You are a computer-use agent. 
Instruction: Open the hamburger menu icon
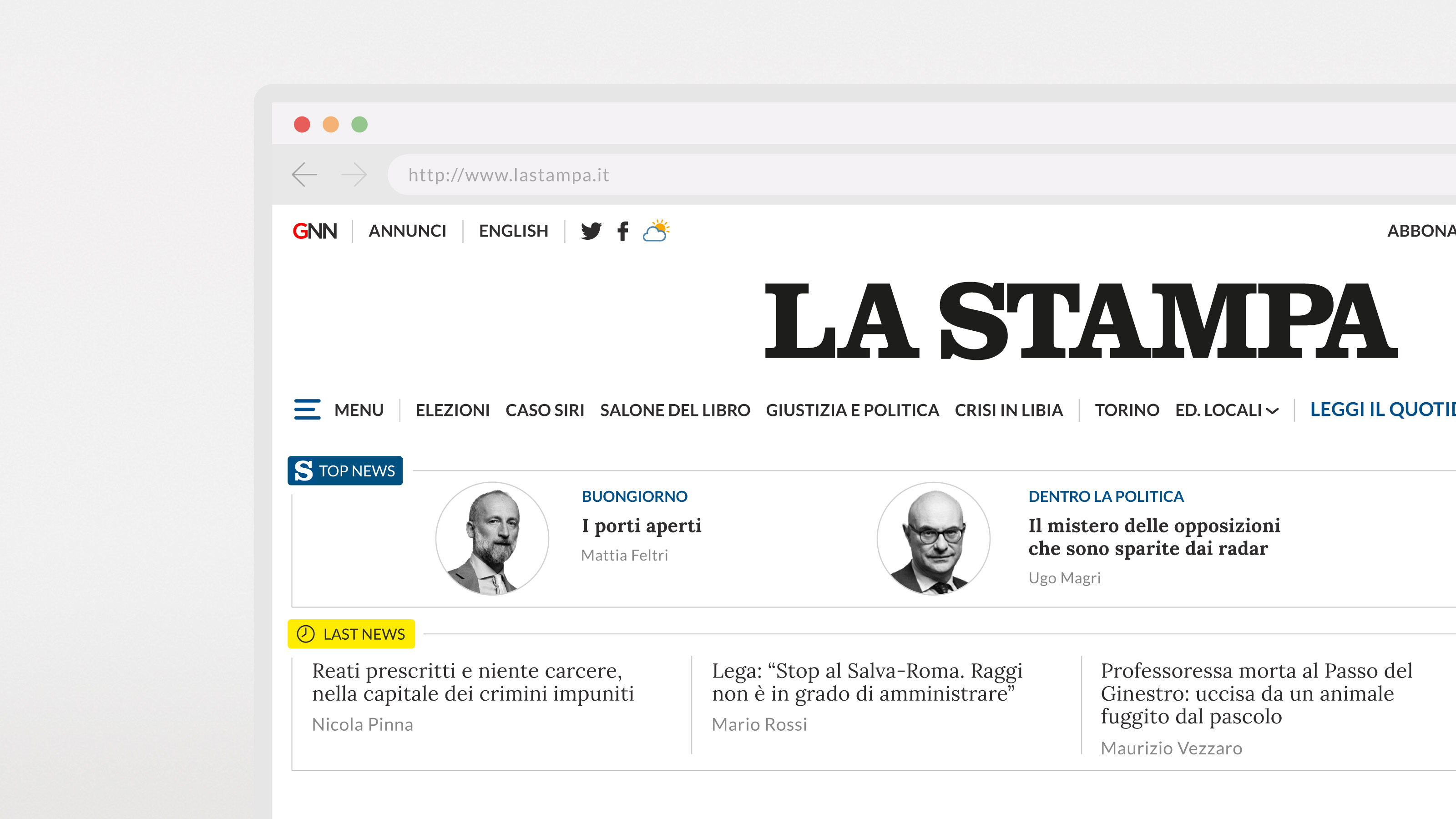click(x=307, y=409)
